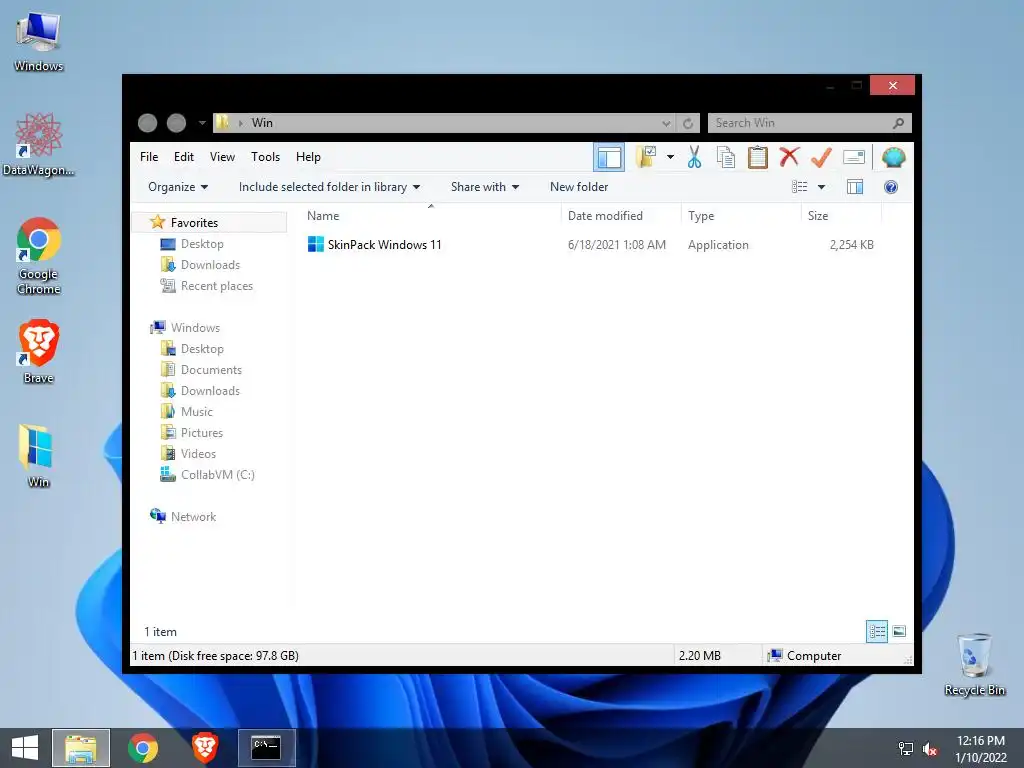
Task: Click the Email envelope toolbar icon
Action: [854, 157]
